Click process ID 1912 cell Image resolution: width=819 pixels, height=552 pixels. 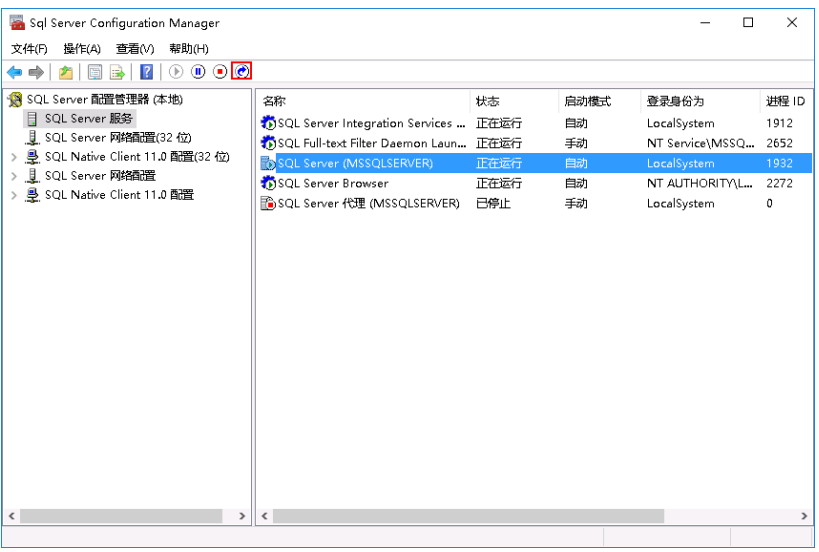click(x=779, y=123)
